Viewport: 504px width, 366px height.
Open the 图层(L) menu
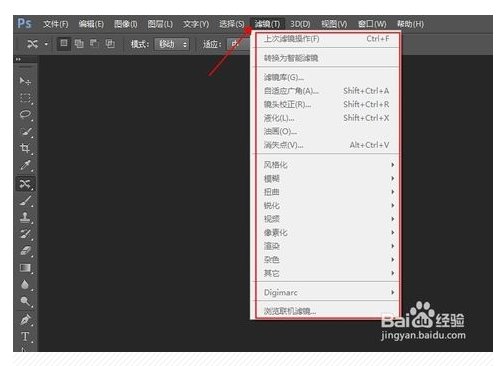point(160,24)
